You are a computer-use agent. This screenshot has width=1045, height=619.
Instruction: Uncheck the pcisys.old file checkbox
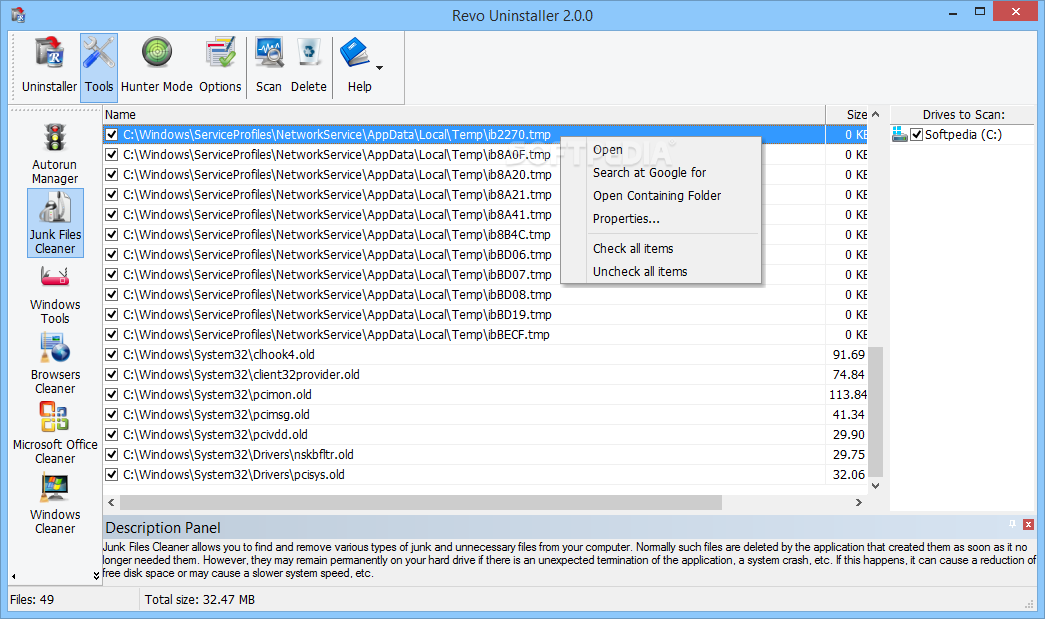point(112,474)
